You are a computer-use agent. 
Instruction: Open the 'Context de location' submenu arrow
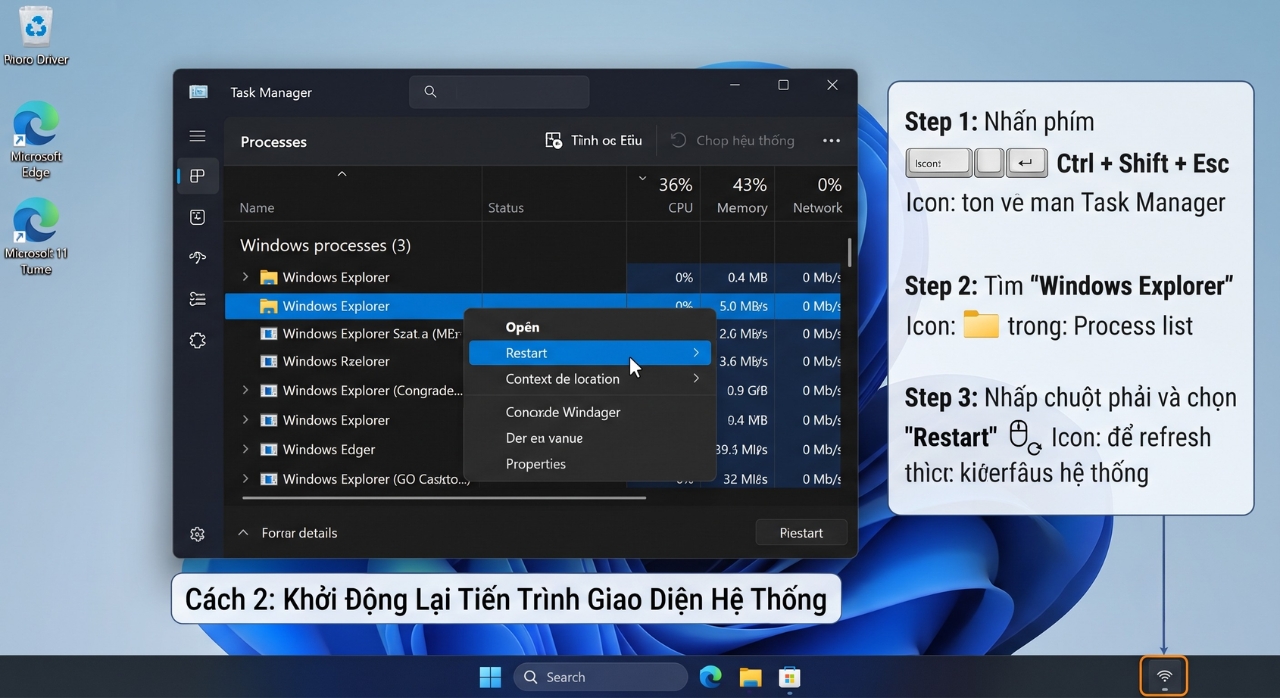click(x=696, y=379)
